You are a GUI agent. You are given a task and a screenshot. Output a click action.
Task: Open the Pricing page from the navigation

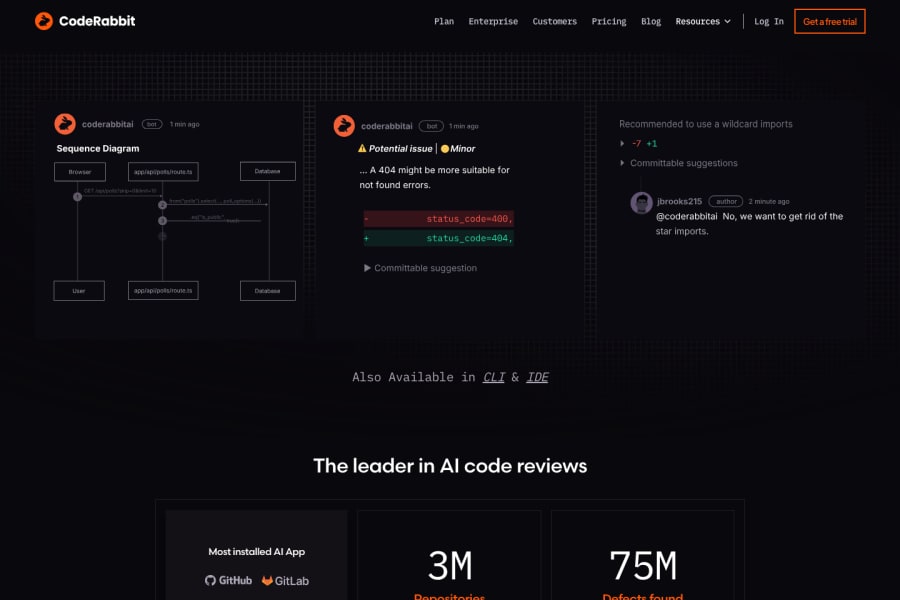pyautogui.click(x=609, y=21)
